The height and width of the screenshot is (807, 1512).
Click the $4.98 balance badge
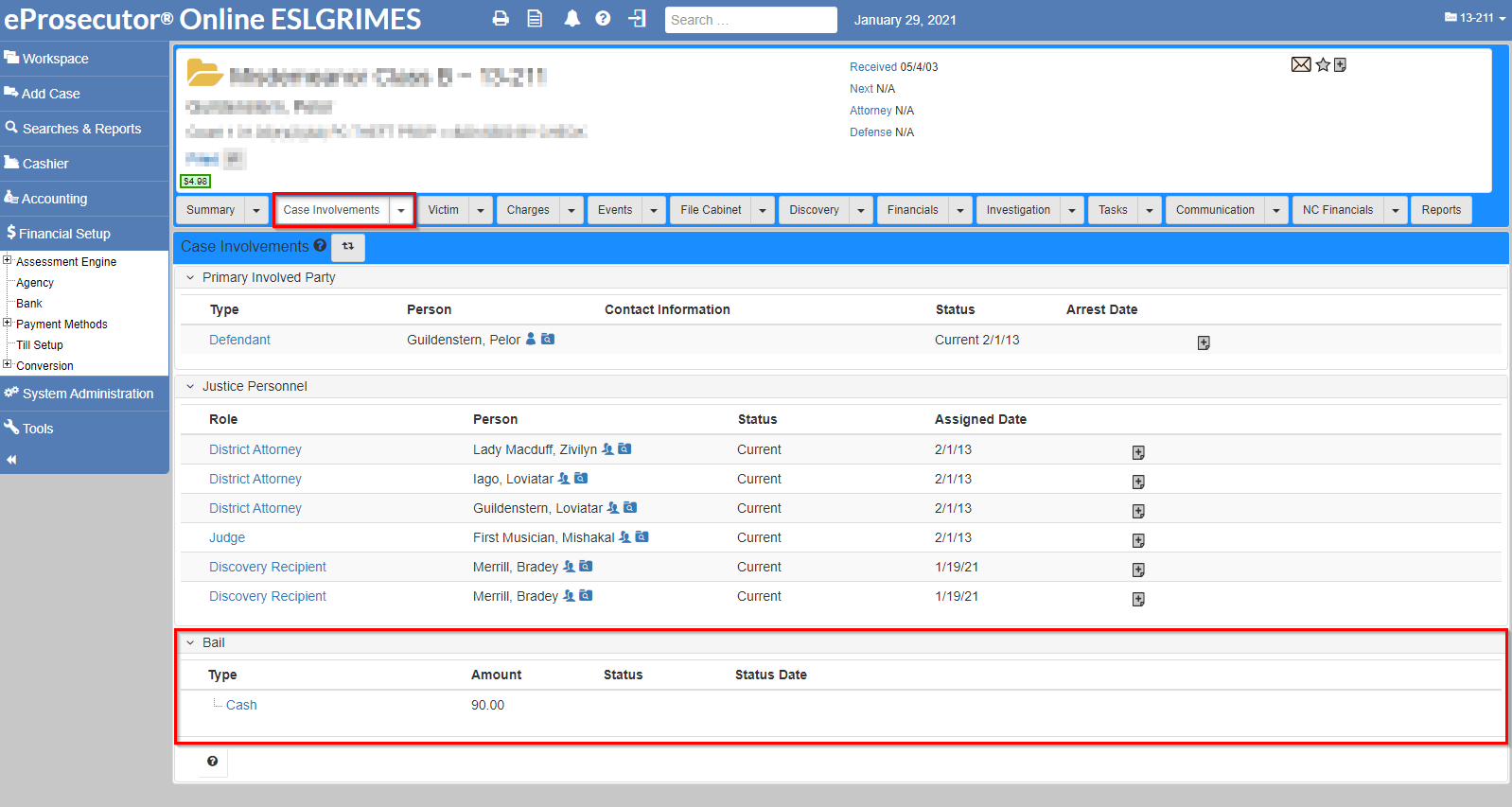point(196,181)
